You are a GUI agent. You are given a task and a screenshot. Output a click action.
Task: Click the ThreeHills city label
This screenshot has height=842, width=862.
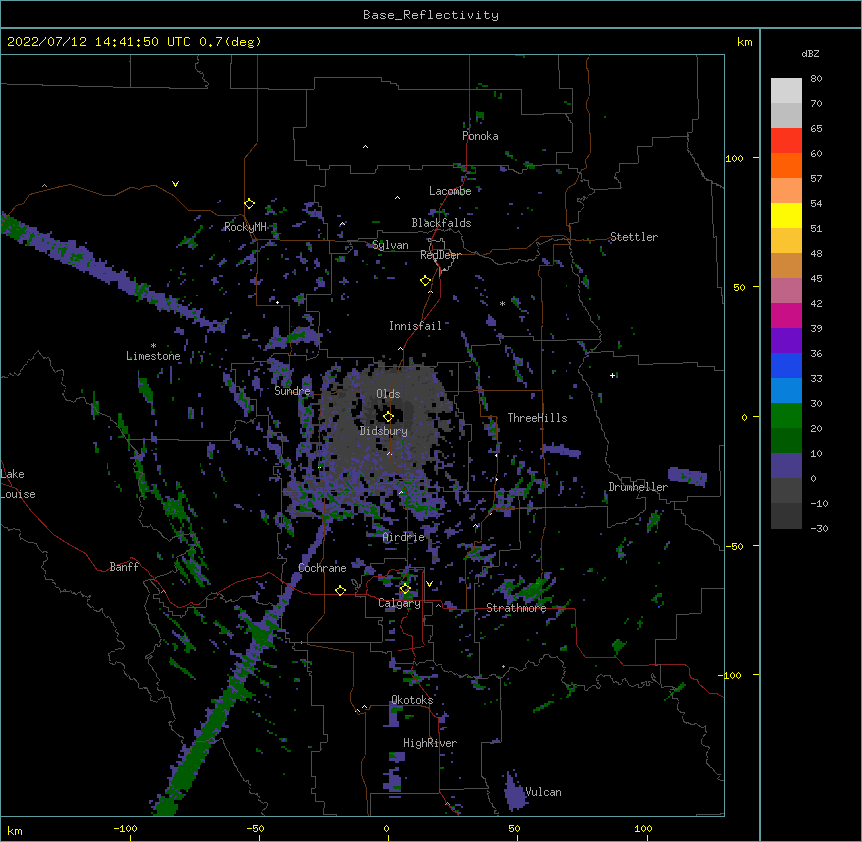pyautogui.click(x=537, y=418)
